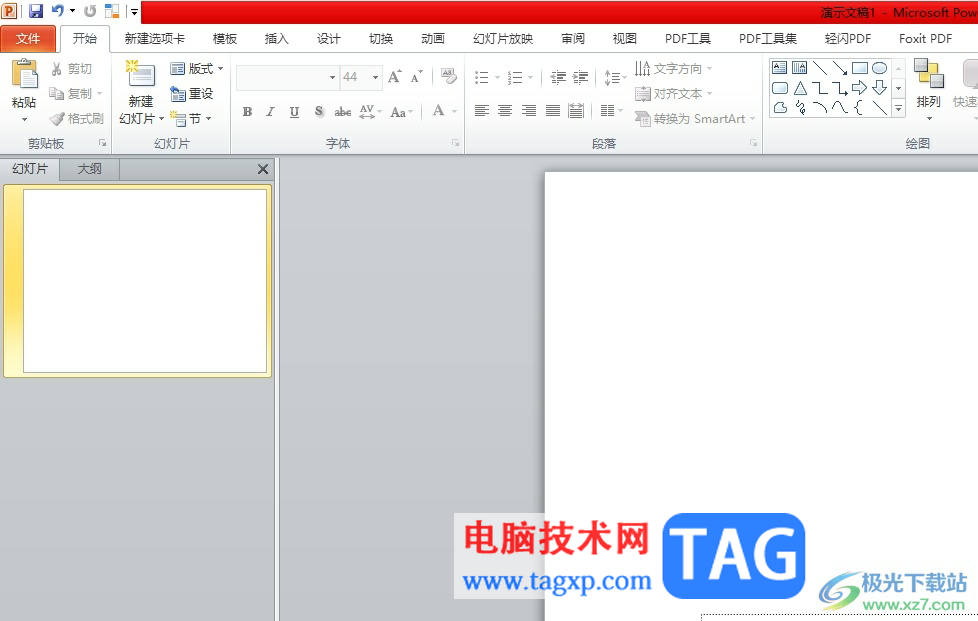Open the 视图 (View) ribbon tab

click(624, 39)
